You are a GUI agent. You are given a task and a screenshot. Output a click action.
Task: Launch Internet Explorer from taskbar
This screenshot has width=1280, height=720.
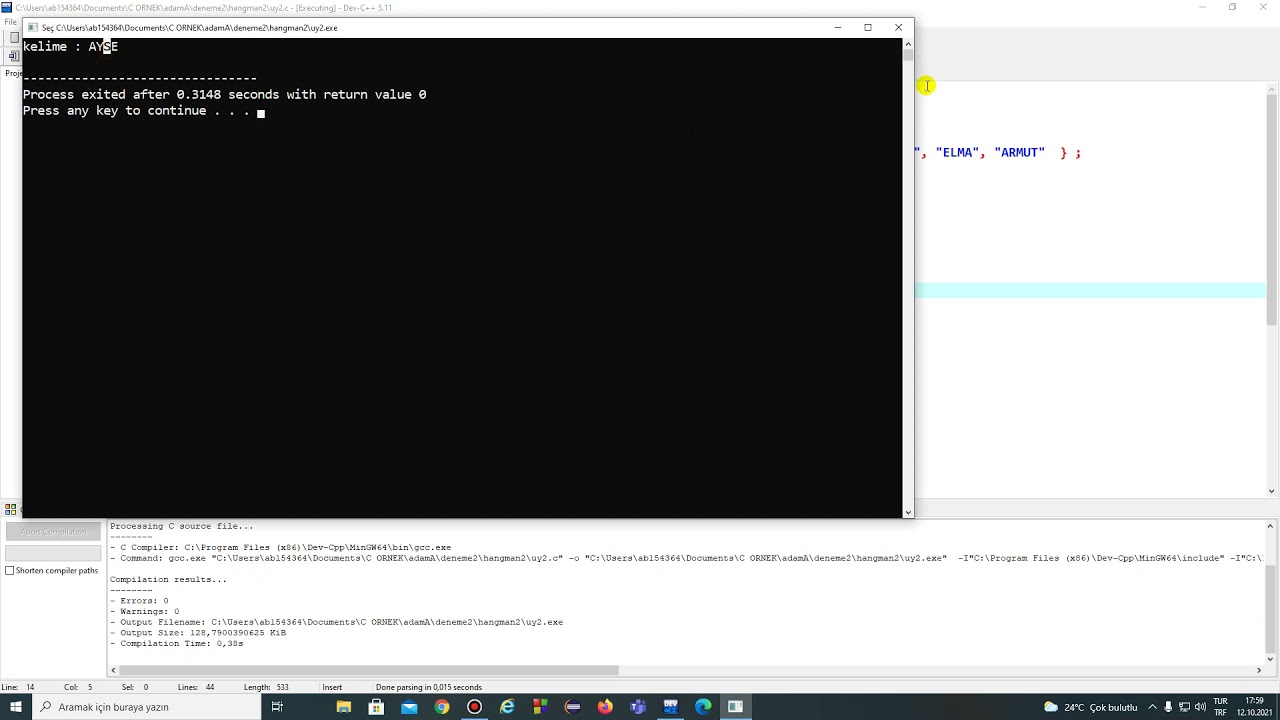pos(507,707)
